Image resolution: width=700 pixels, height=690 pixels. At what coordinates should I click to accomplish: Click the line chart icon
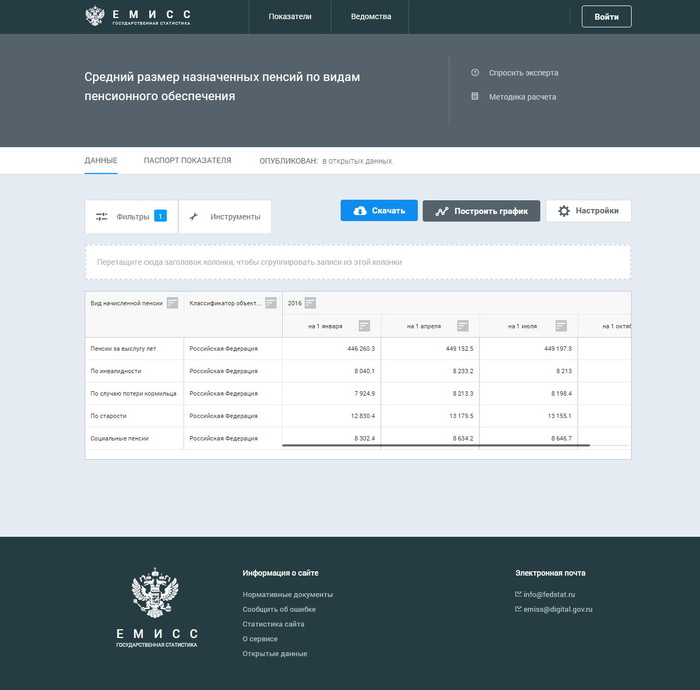coord(442,211)
